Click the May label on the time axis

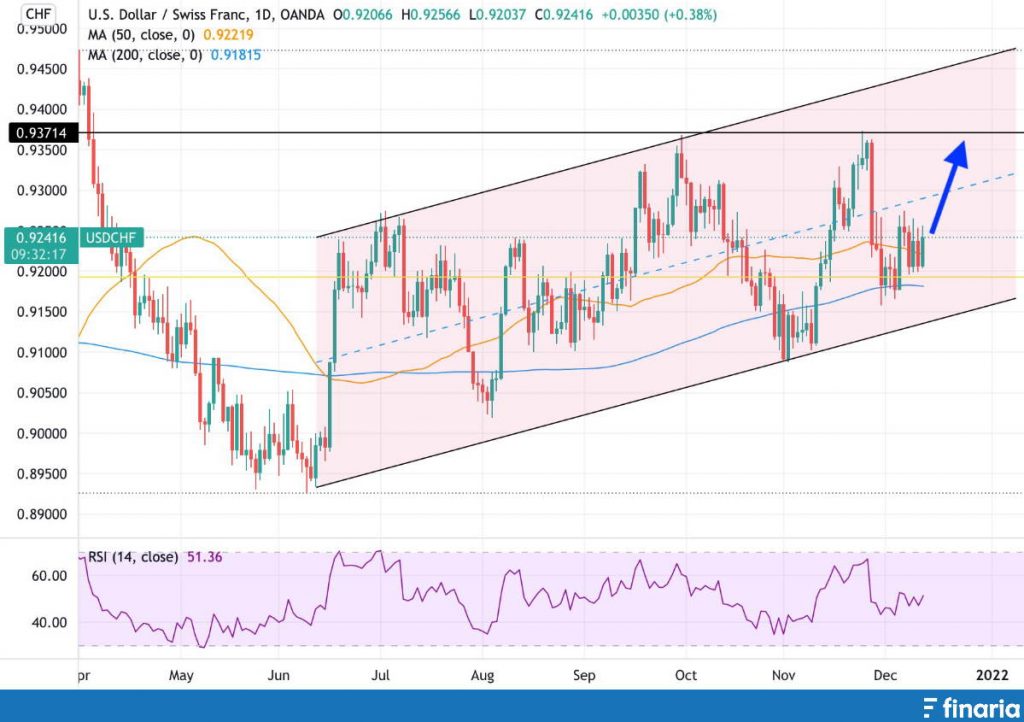181,675
